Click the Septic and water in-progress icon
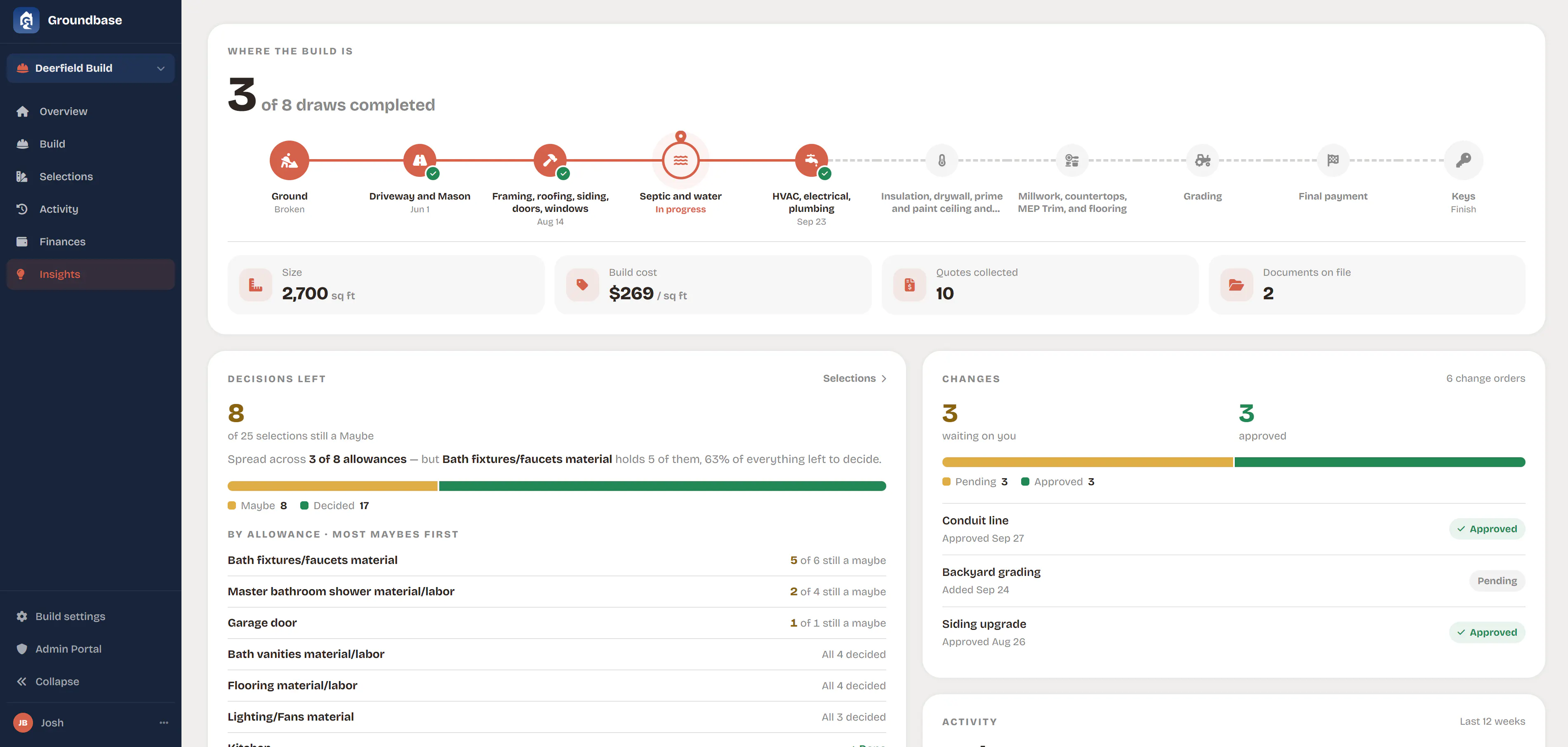The height and width of the screenshot is (747, 1568). (680, 161)
